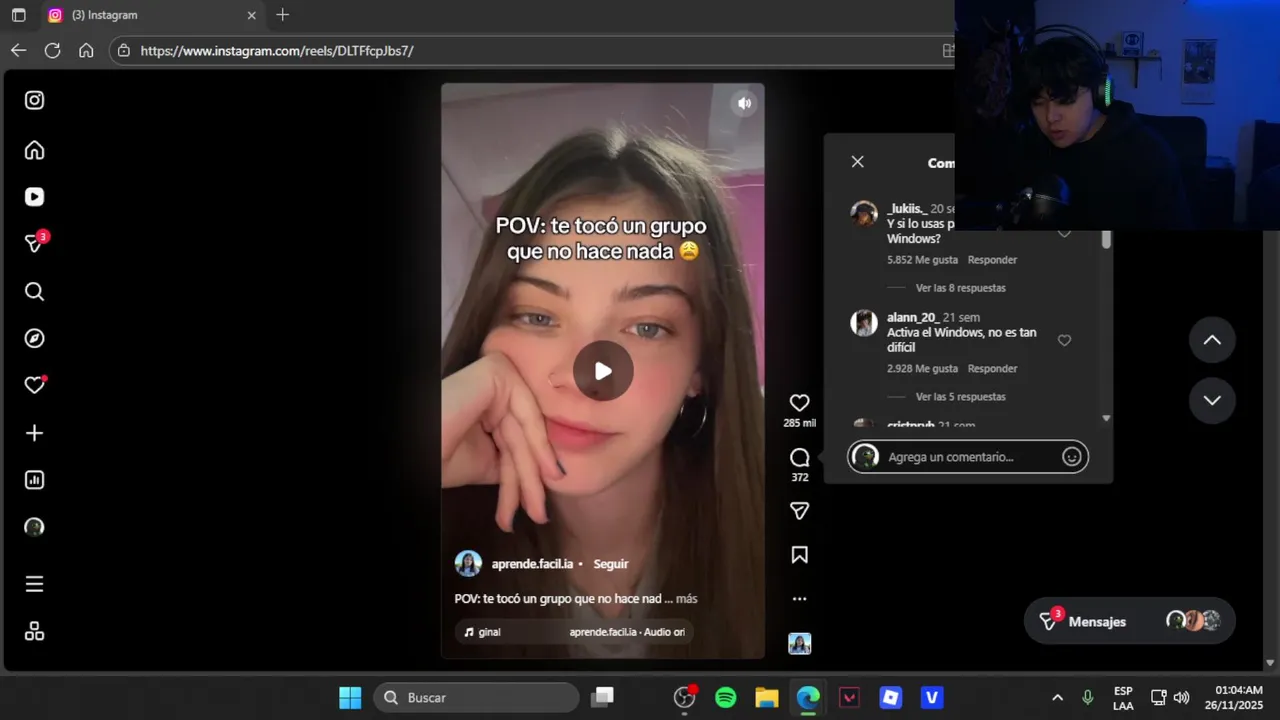The width and height of the screenshot is (1280, 720).
Task: Go to previous reel up arrow
Action: click(1212, 340)
